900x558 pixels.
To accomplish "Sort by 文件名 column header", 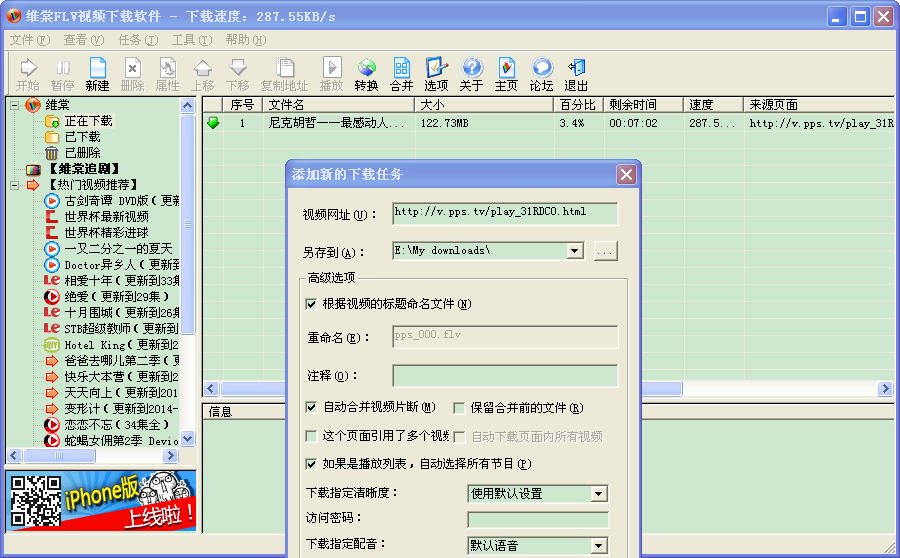I will tap(339, 104).
